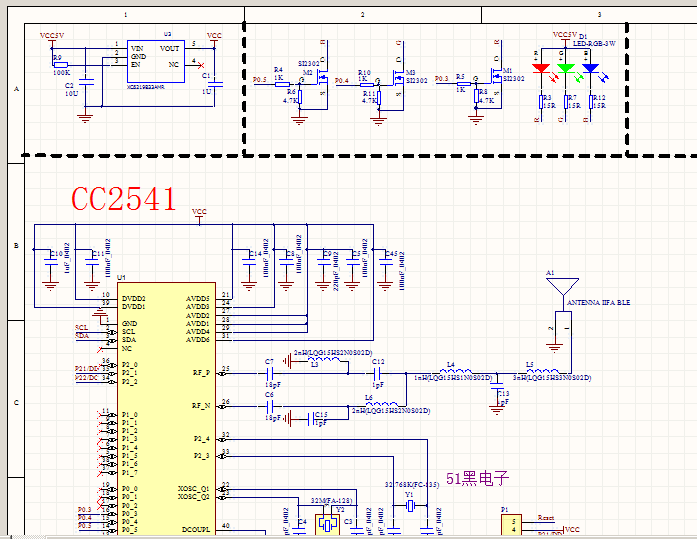Image resolution: width=697 pixels, height=539 pixels.
Task: Select the U3 voltage regulator block
Action: [156, 61]
